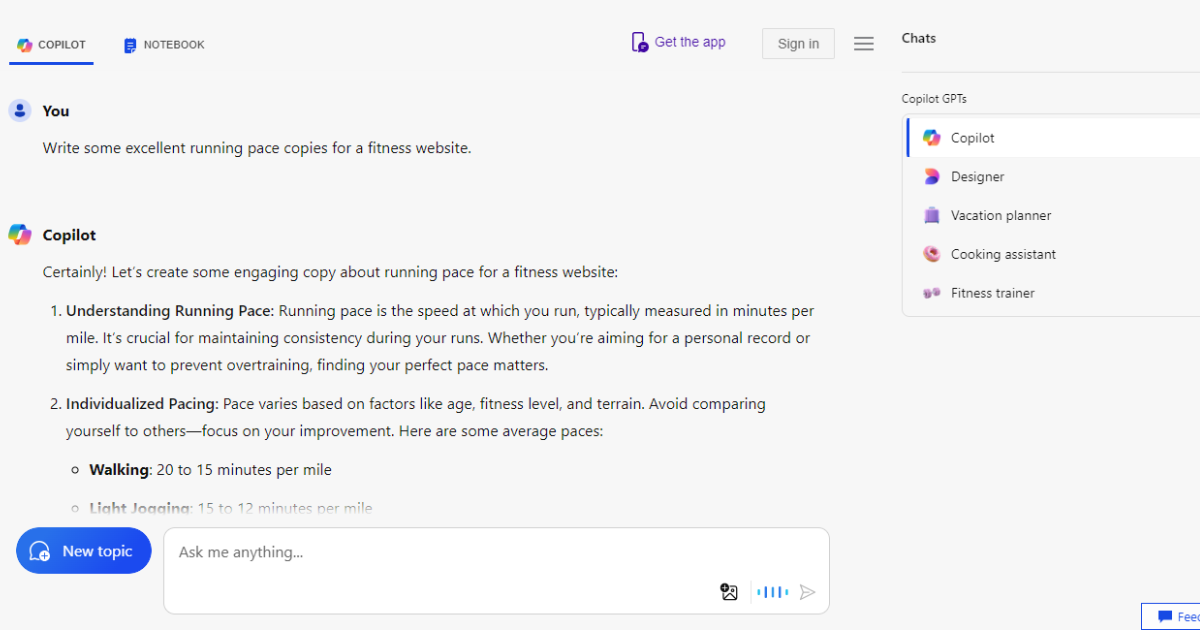Select the Fitness trainer dumbbell icon
1200x630 pixels.
932,293
